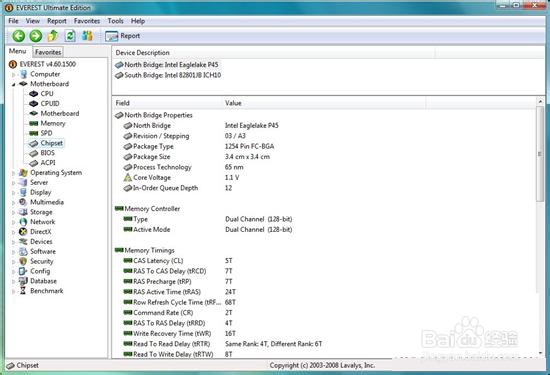The image size is (550, 375).
Task: Open the File menu
Action: point(13,21)
